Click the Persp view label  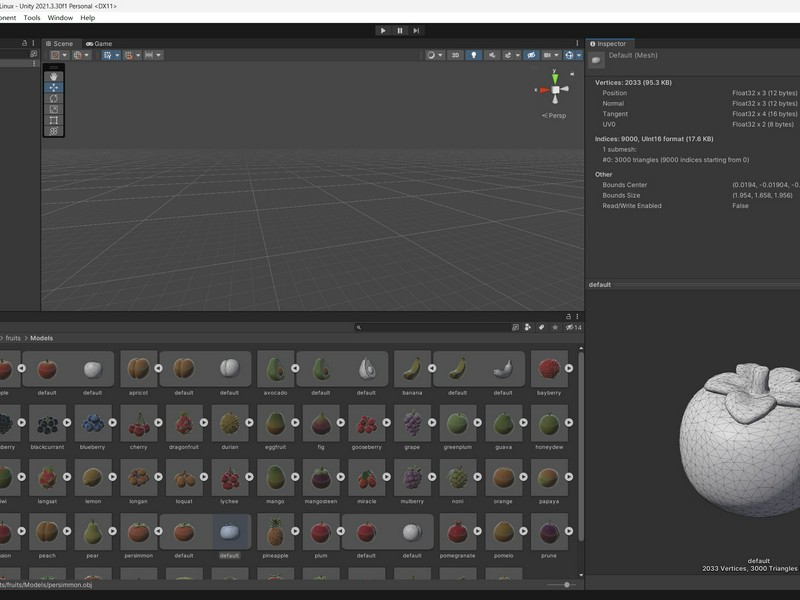coord(554,116)
